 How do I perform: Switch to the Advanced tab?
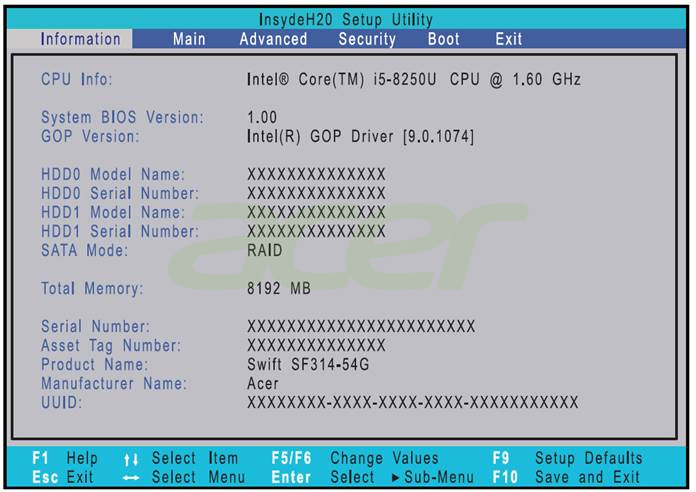point(273,39)
